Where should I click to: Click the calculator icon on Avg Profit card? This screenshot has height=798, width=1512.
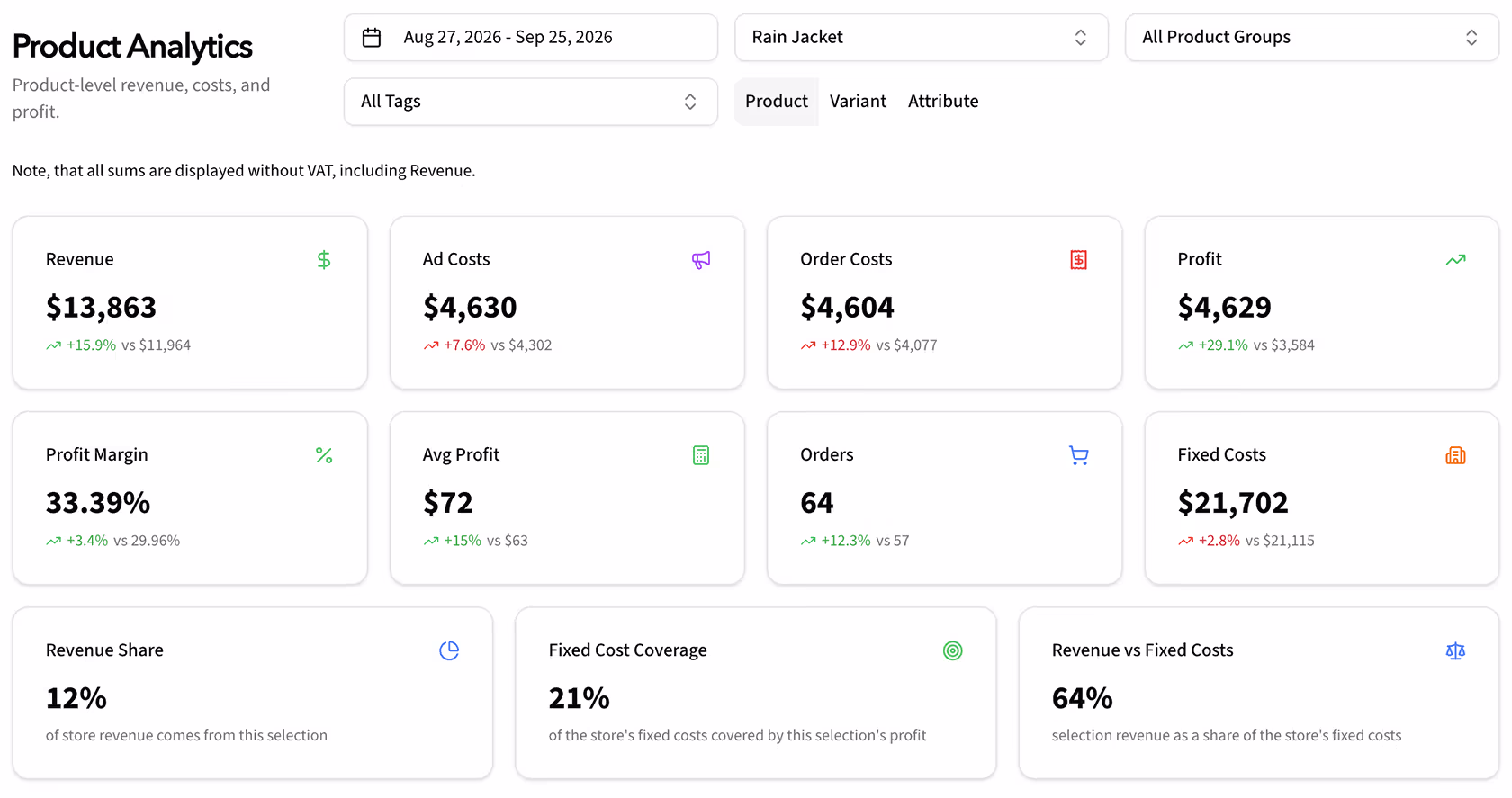pos(701,455)
